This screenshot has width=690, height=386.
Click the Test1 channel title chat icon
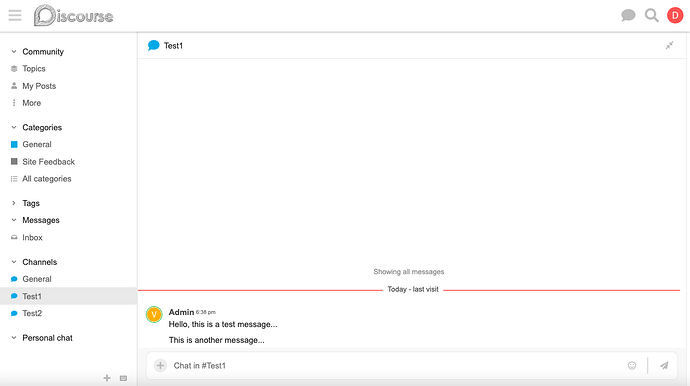pyautogui.click(x=154, y=45)
